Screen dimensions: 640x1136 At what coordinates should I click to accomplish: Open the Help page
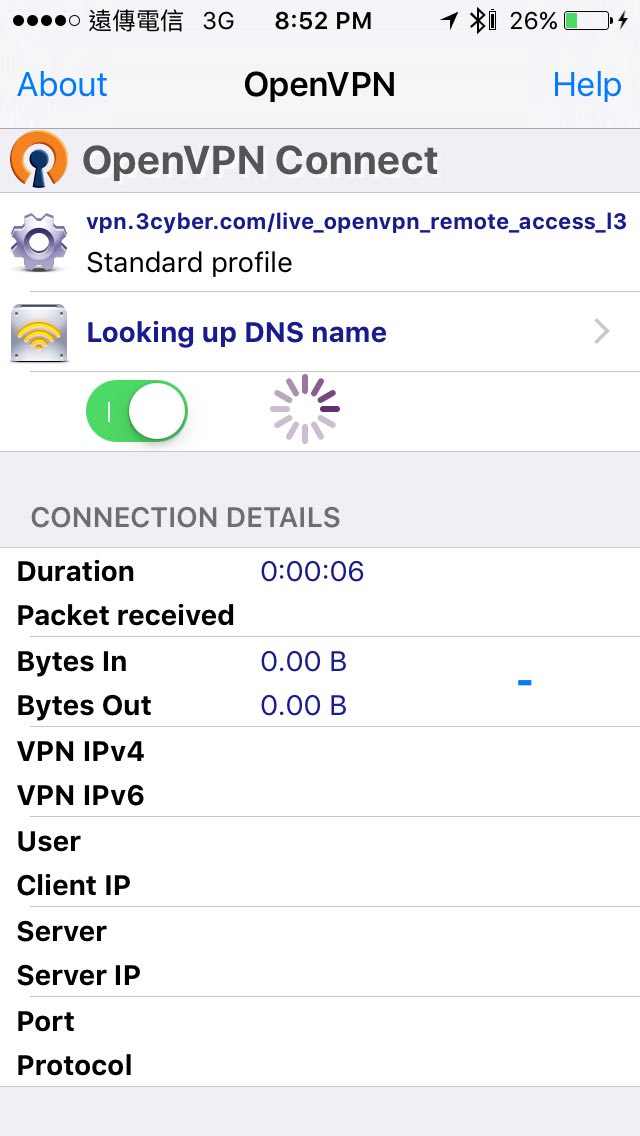(x=587, y=85)
